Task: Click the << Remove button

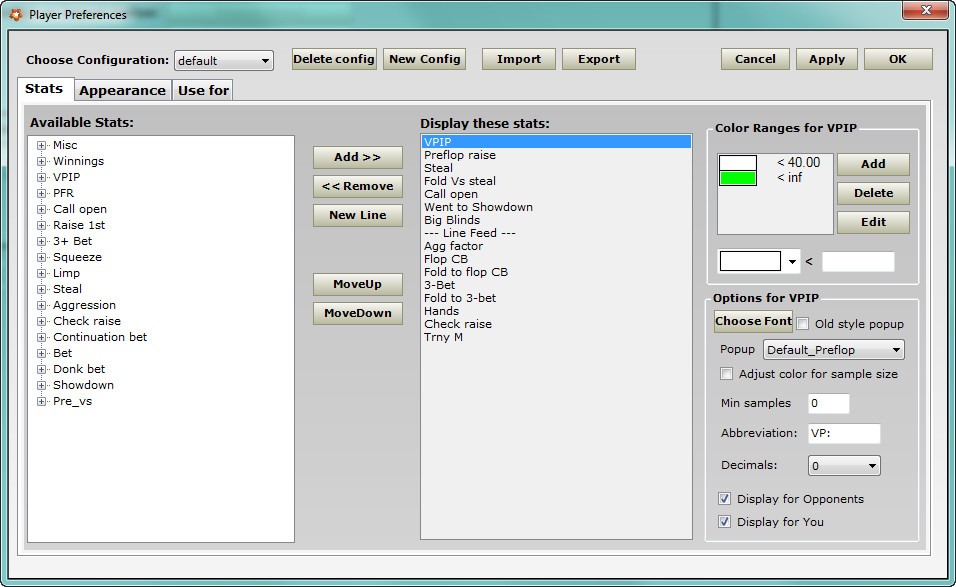Action: [358, 187]
